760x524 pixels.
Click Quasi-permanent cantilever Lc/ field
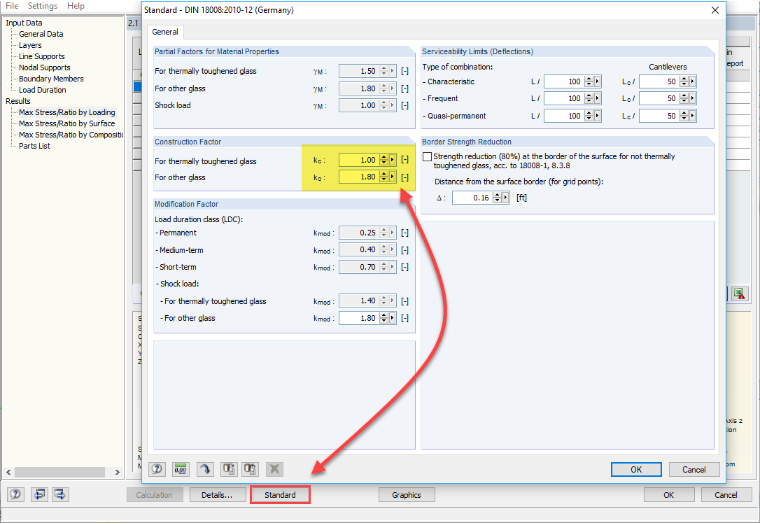tap(659, 116)
